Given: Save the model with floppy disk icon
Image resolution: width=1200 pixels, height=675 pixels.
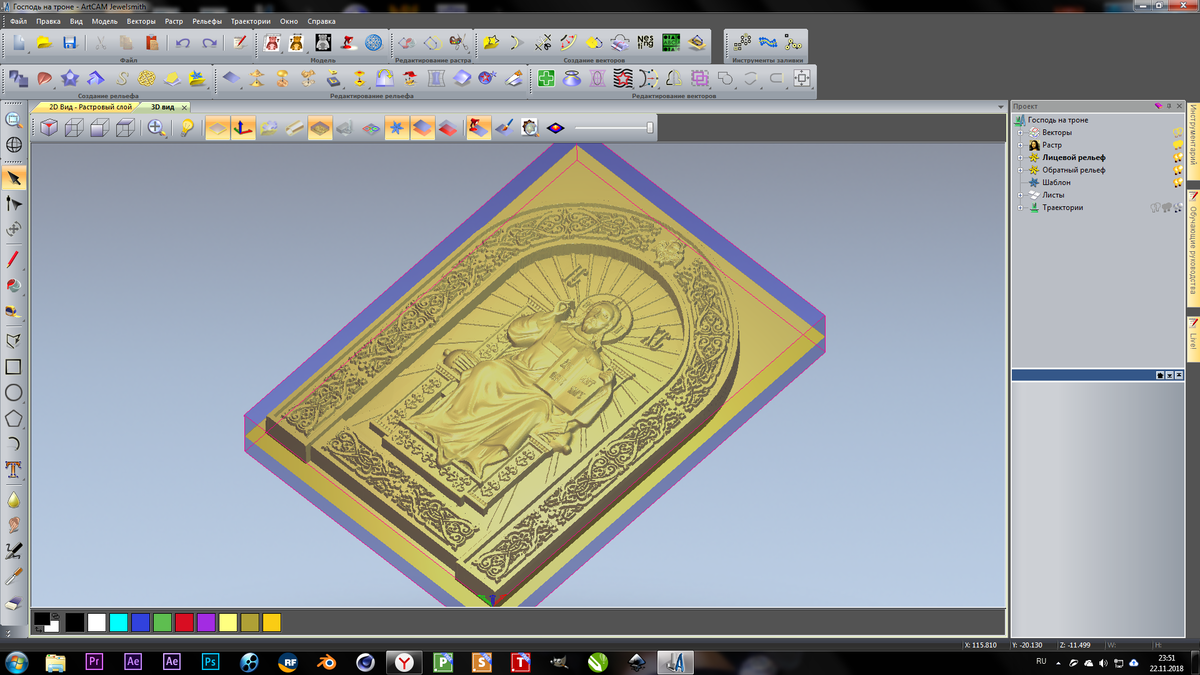Looking at the screenshot, I should [x=70, y=43].
